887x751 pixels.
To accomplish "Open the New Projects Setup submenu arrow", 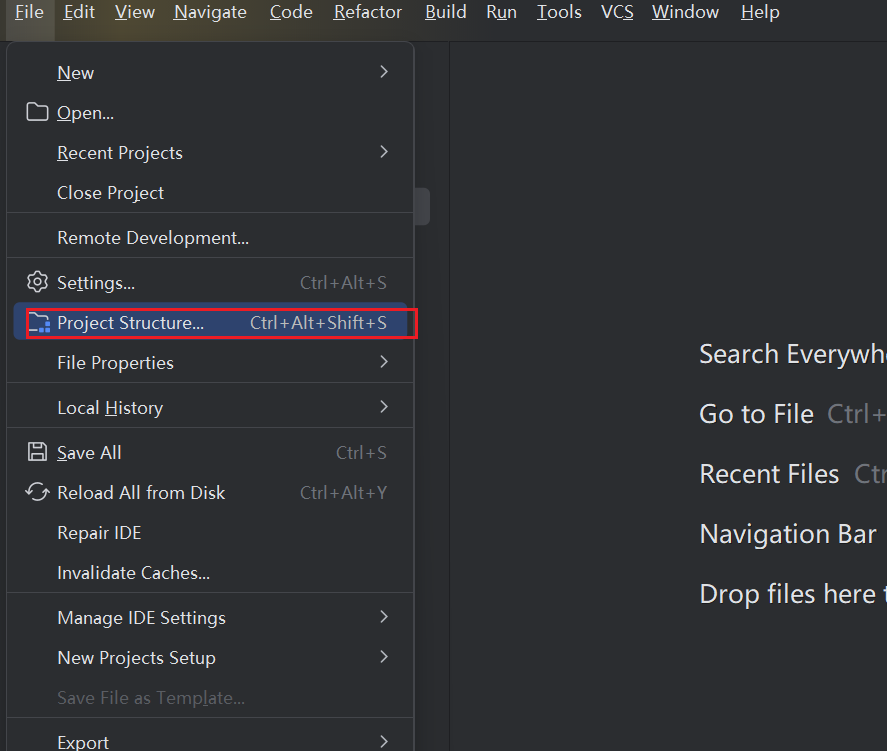I will tap(384, 657).
